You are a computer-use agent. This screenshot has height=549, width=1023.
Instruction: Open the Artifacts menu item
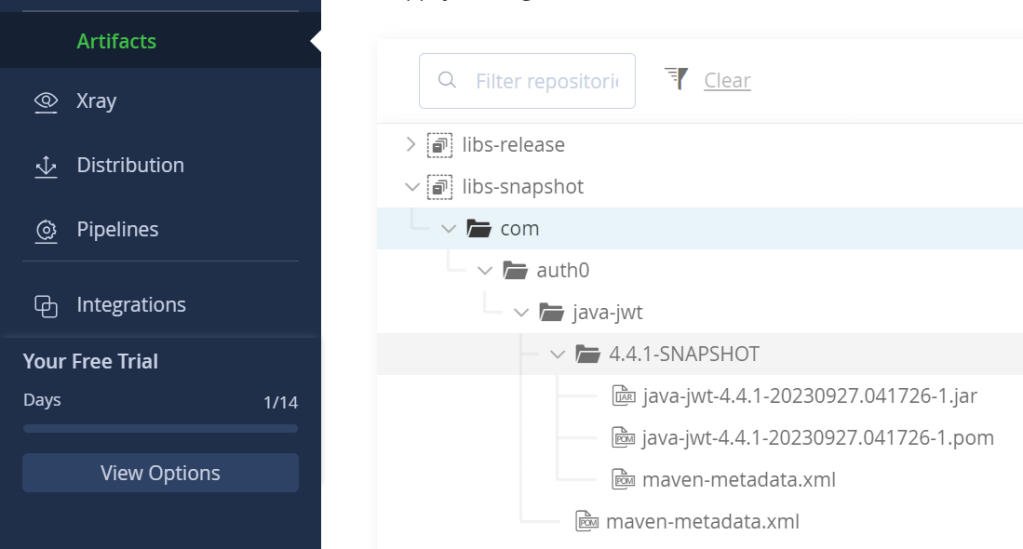pyautogui.click(x=116, y=41)
